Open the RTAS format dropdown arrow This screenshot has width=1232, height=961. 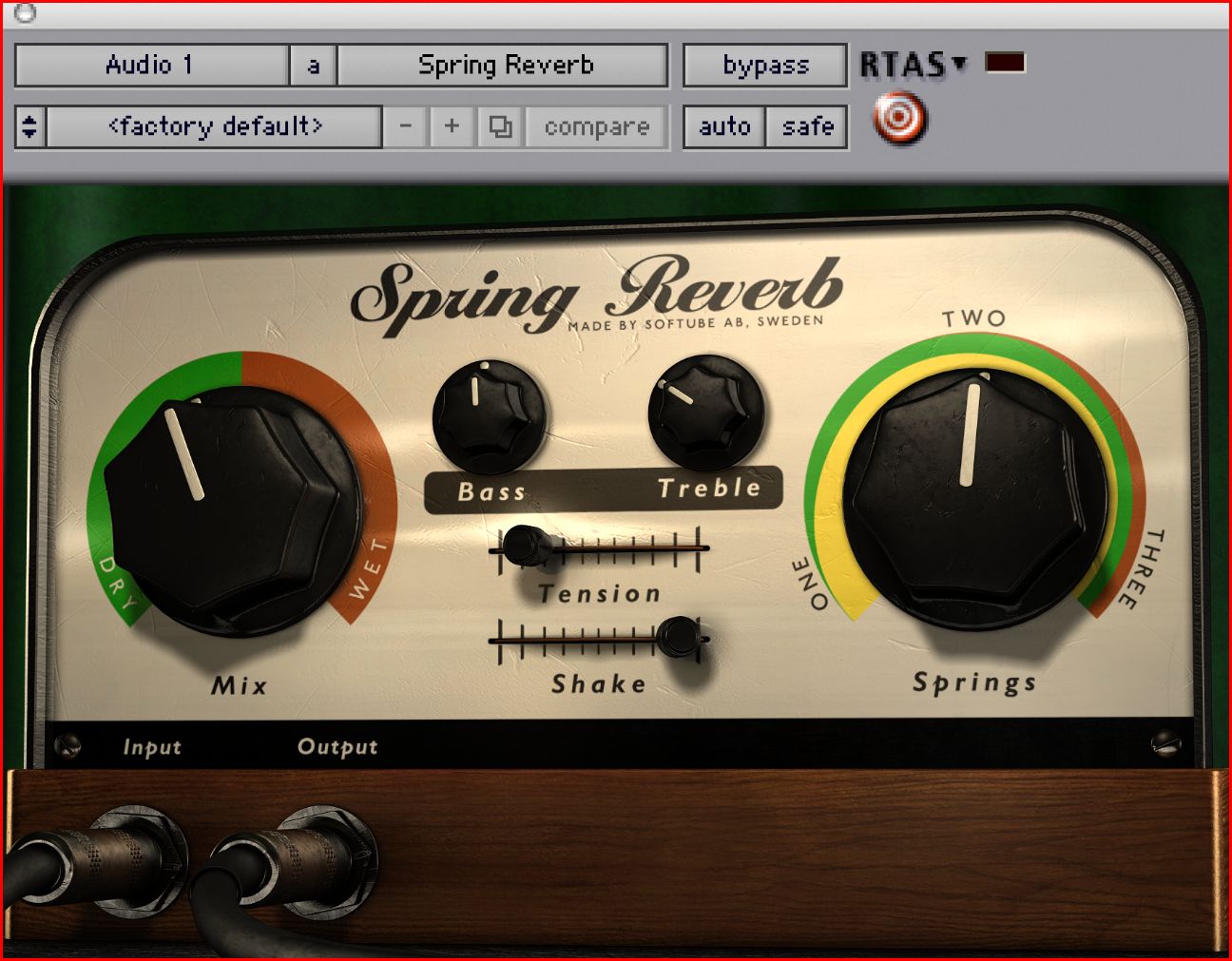pyautogui.click(x=960, y=64)
